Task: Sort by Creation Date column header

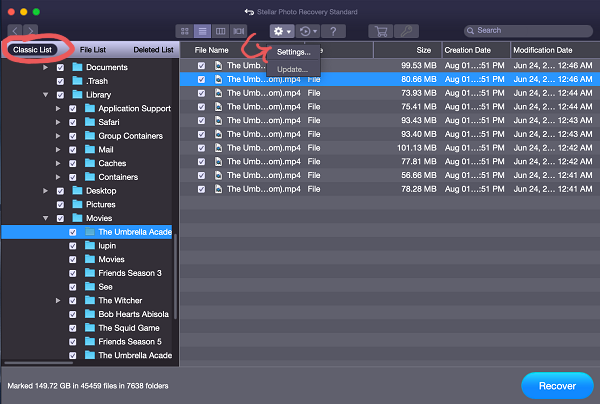Action: coord(476,50)
